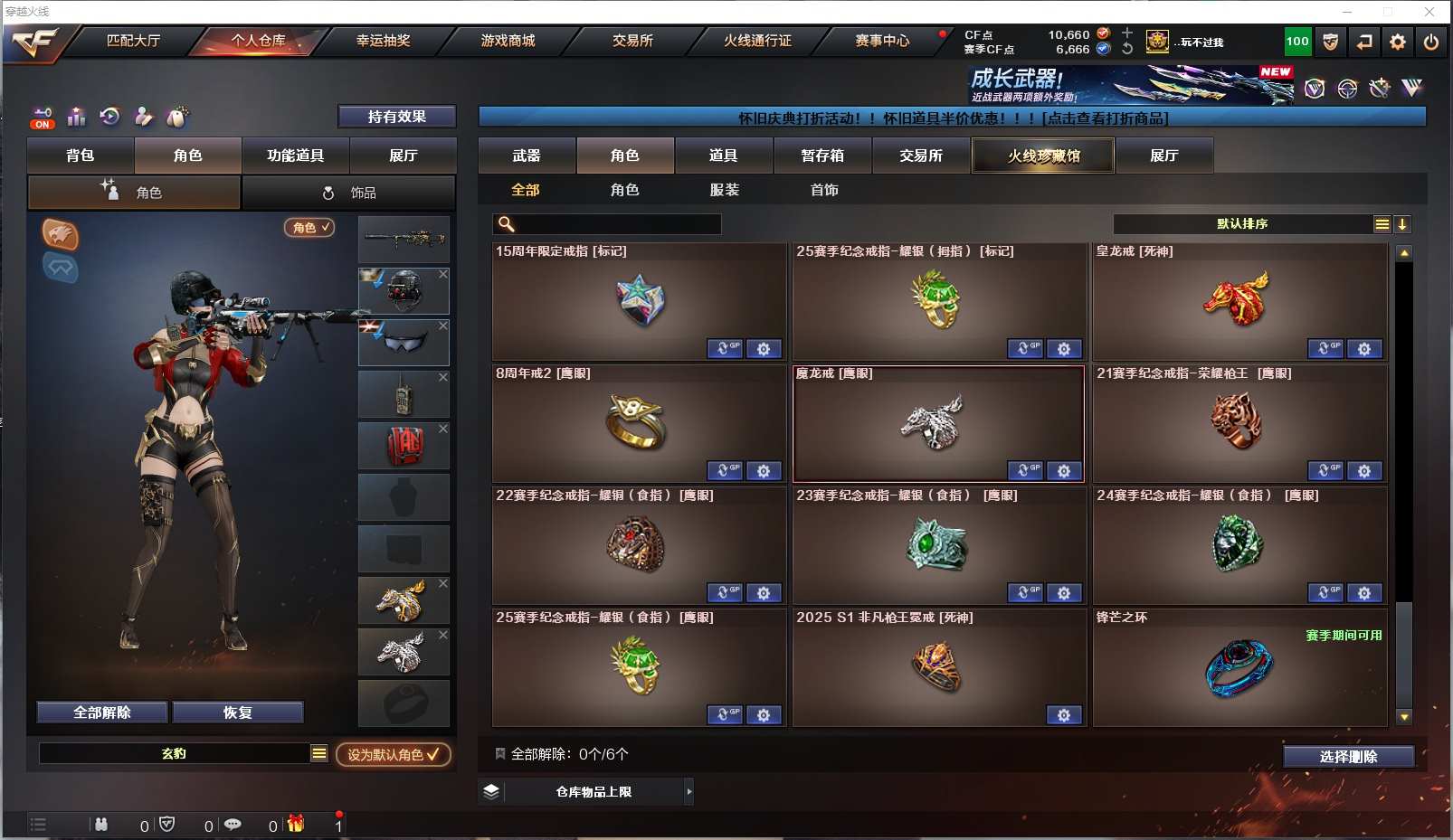Click the power exit icon
Image resolution: width=1453 pixels, height=840 pixels.
point(1430,42)
